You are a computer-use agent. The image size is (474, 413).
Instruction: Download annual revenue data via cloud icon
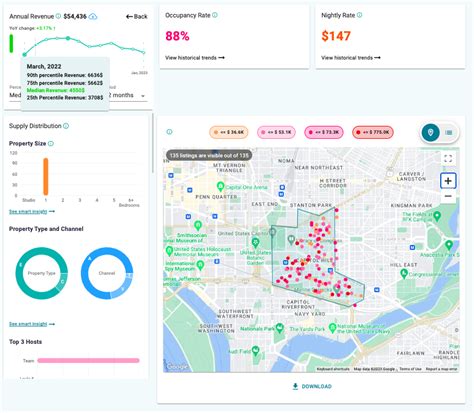coord(93,16)
